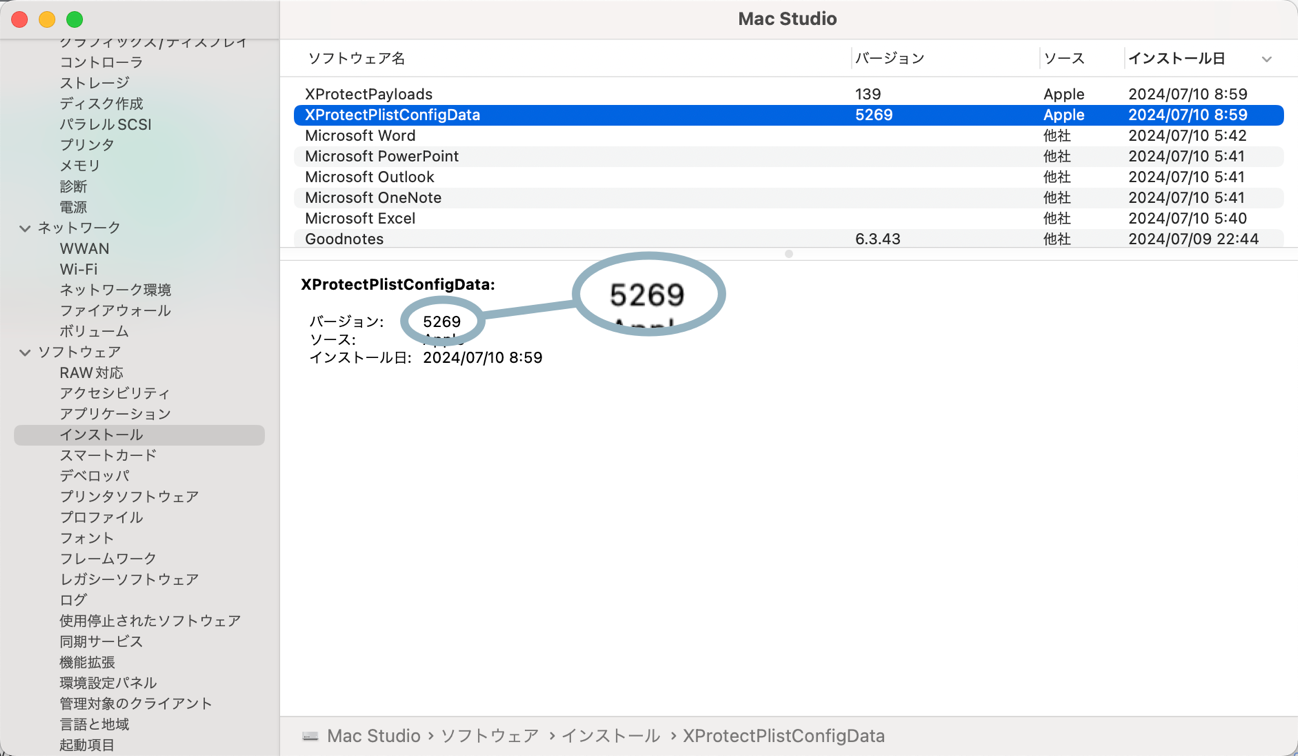Open メモリ in the sidebar
This screenshot has width=1298, height=756.
(x=80, y=166)
